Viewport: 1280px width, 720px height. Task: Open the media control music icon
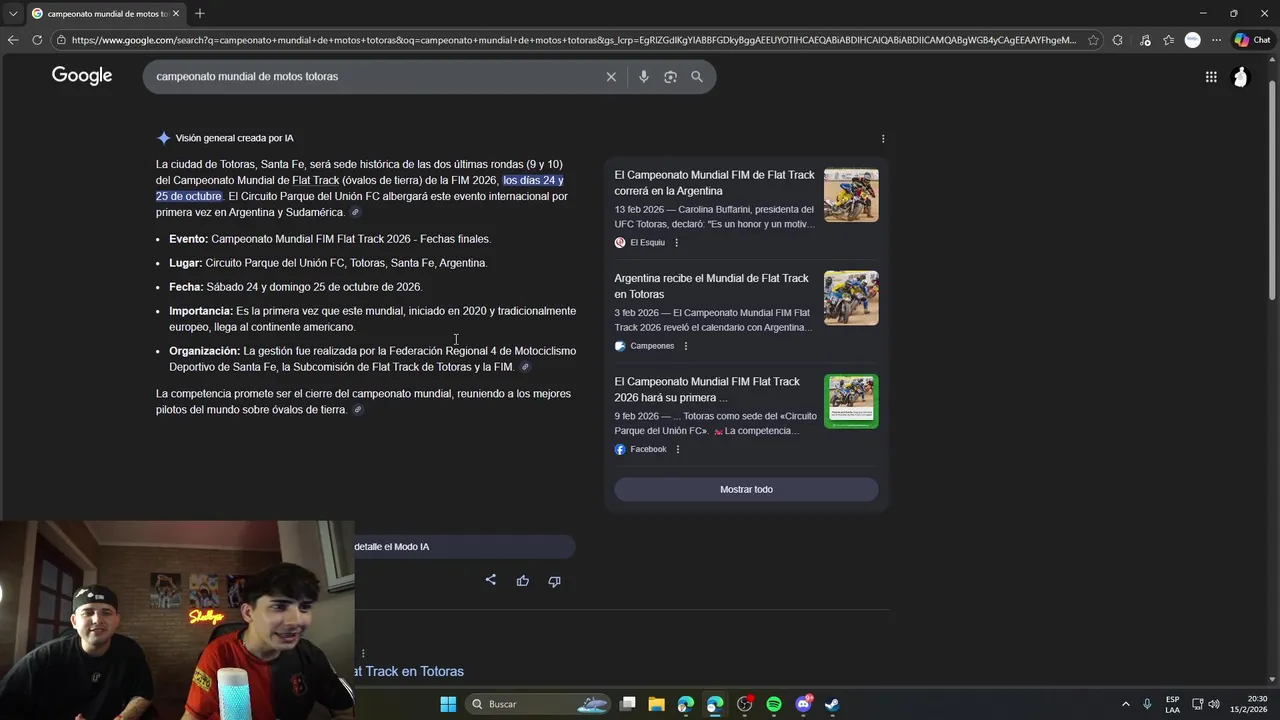coord(1145,40)
